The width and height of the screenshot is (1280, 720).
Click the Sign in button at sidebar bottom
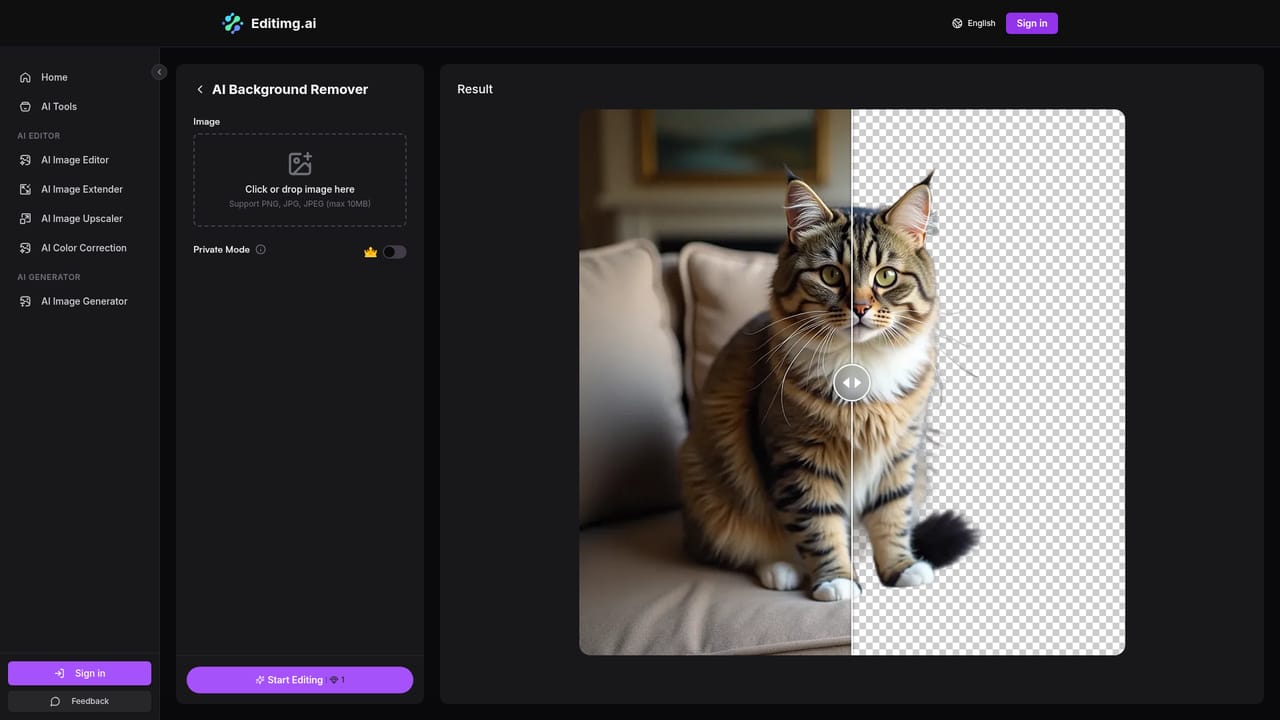(x=80, y=673)
